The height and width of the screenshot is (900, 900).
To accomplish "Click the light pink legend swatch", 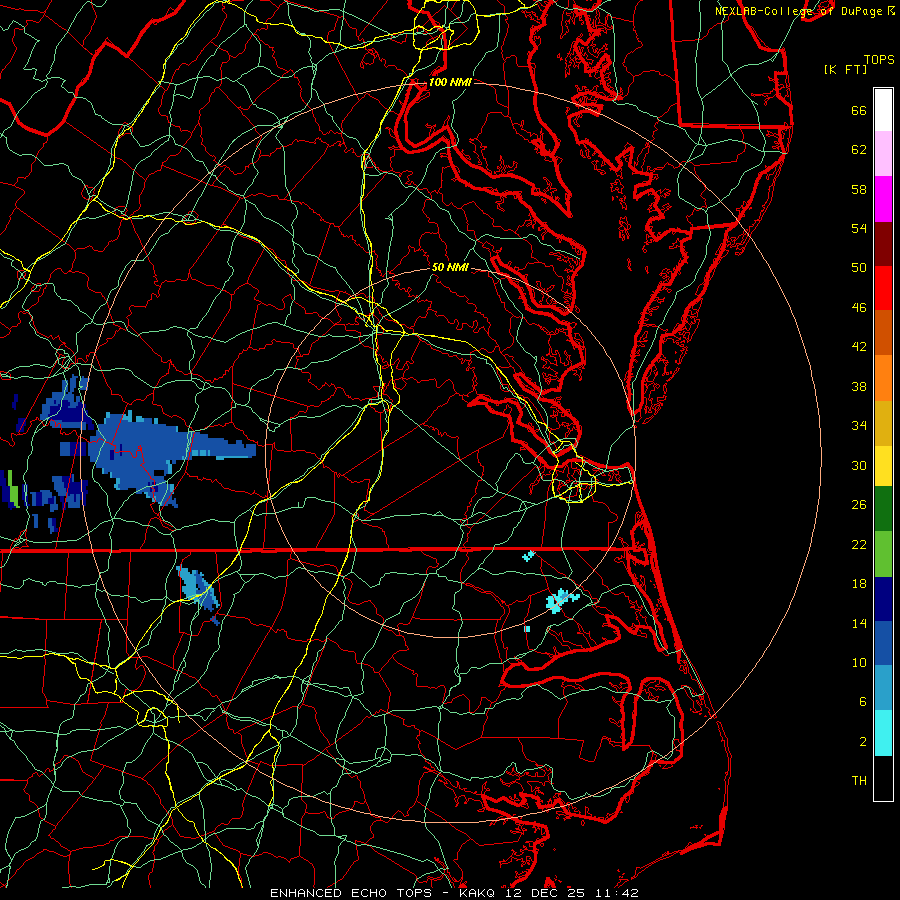I will point(883,154).
